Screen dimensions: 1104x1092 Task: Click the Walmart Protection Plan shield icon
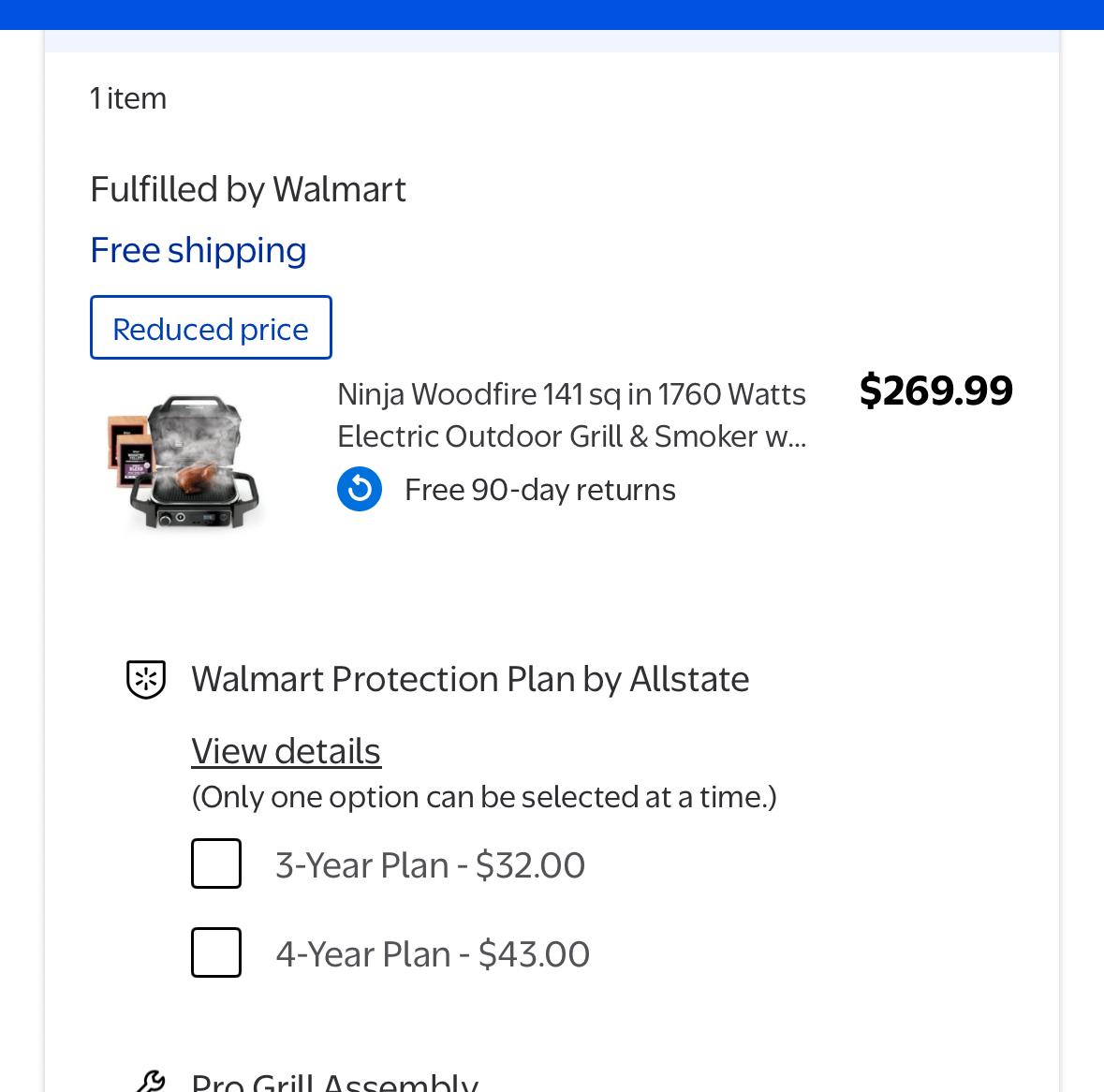(x=146, y=679)
